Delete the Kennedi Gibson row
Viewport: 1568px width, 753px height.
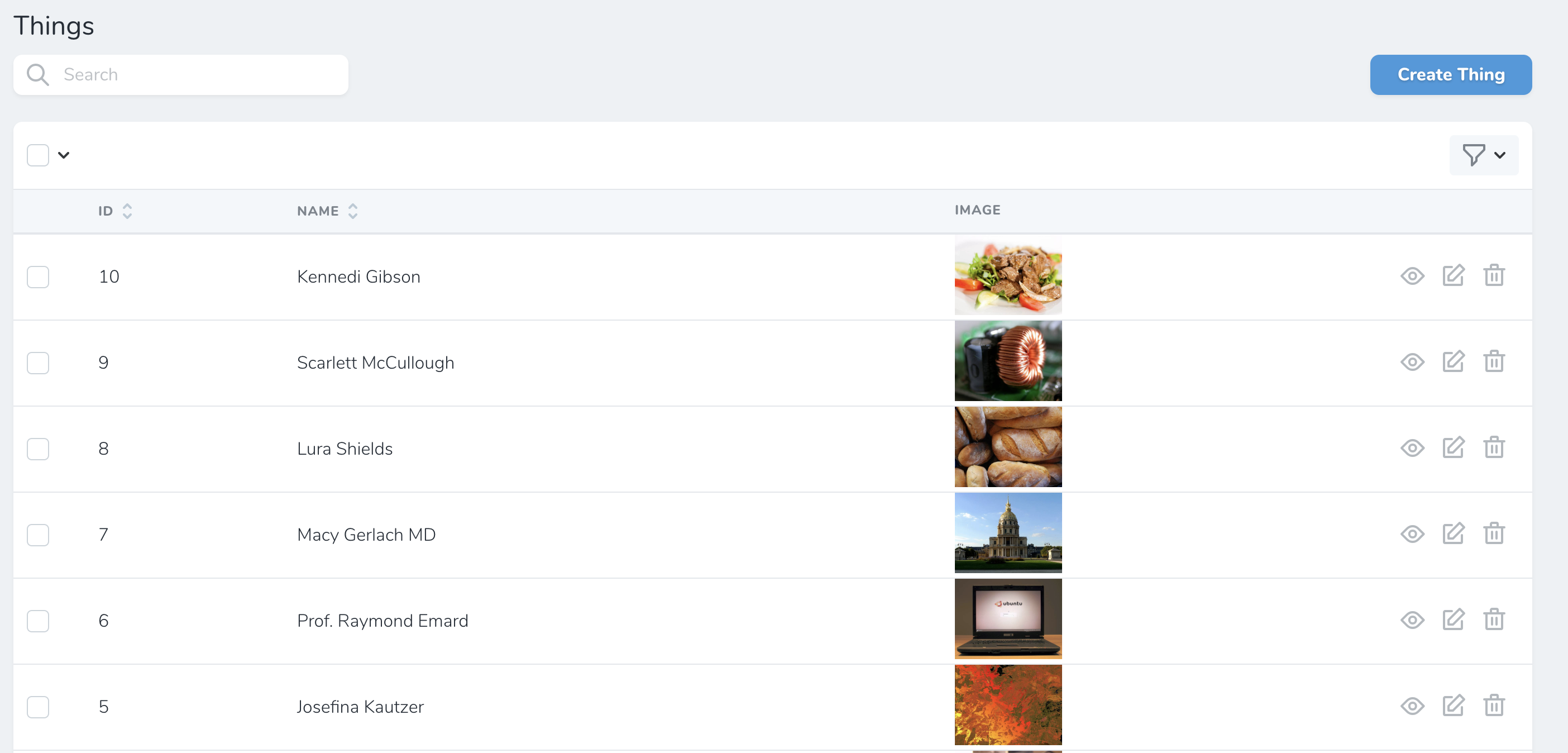tap(1493, 276)
